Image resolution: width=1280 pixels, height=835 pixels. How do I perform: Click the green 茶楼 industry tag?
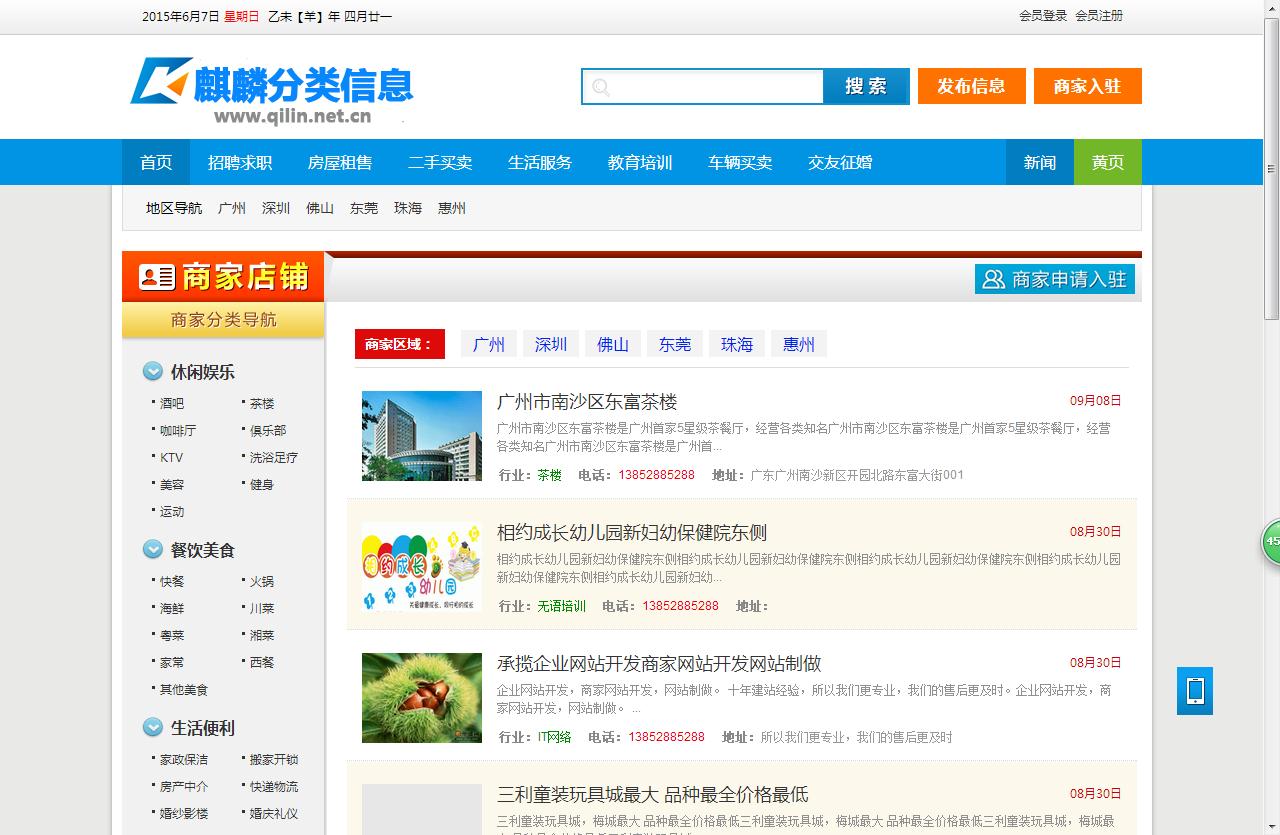tap(549, 475)
